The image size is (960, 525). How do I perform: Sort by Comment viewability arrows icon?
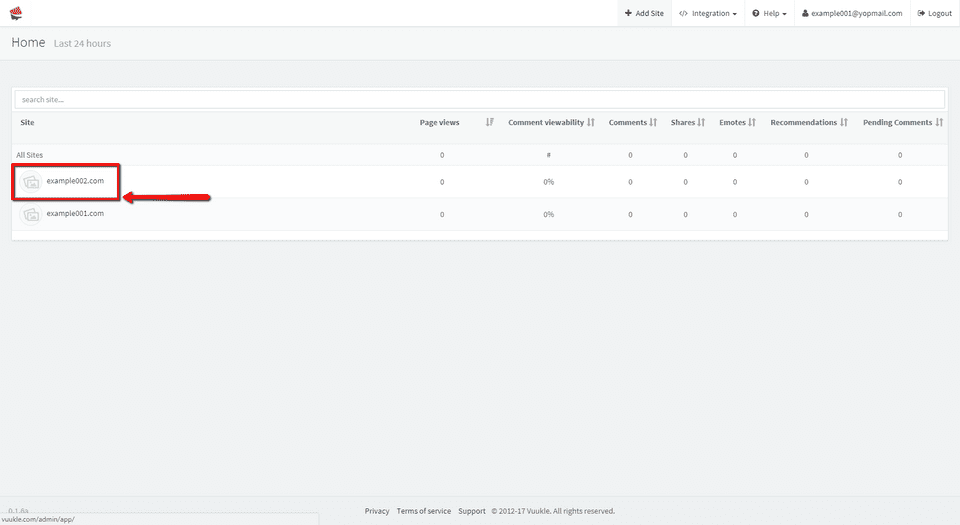coord(591,122)
